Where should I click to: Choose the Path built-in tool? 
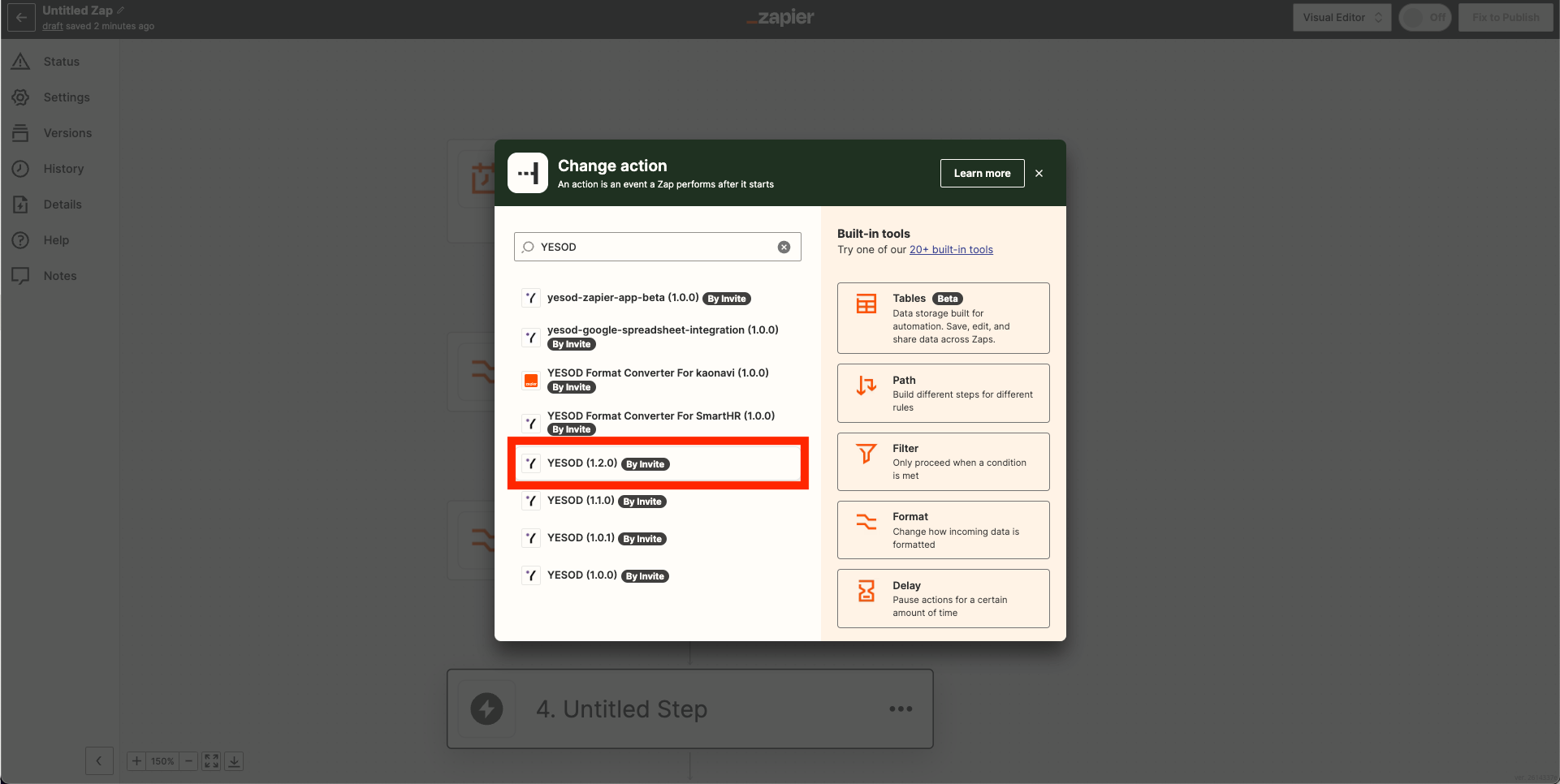click(x=943, y=393)
